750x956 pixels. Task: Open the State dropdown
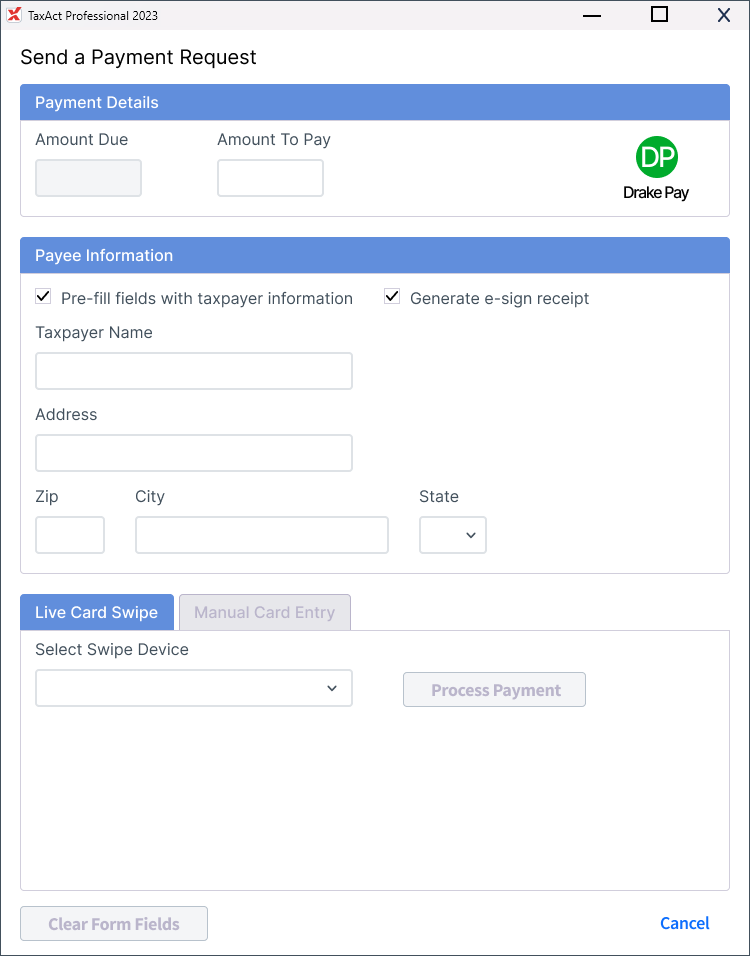(x=453, y=535)
